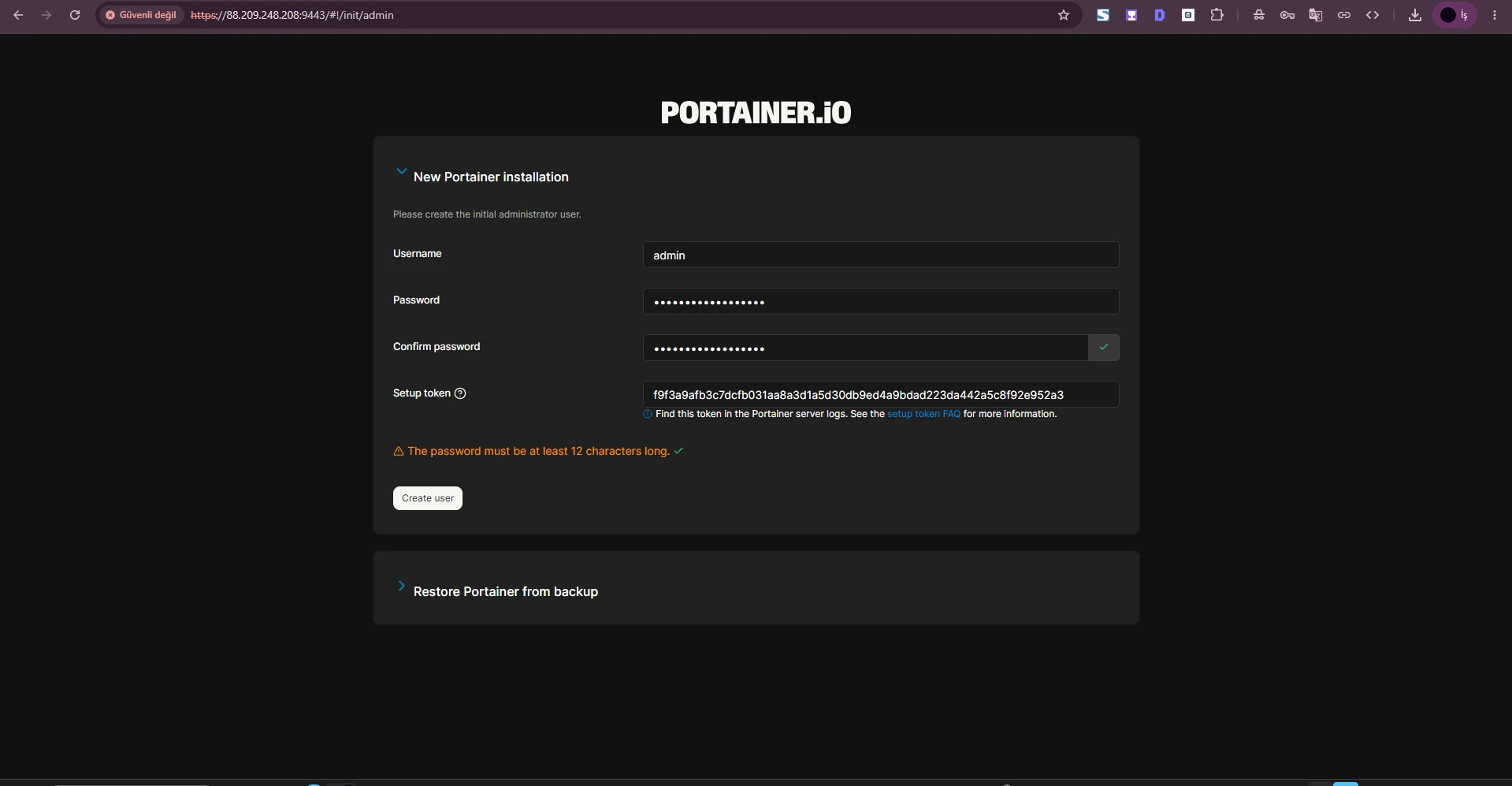Click the code brackets toolbar icon
Image resolution: width=1512 pixels, height=786 pixels.
click(x=1373, y=15)
